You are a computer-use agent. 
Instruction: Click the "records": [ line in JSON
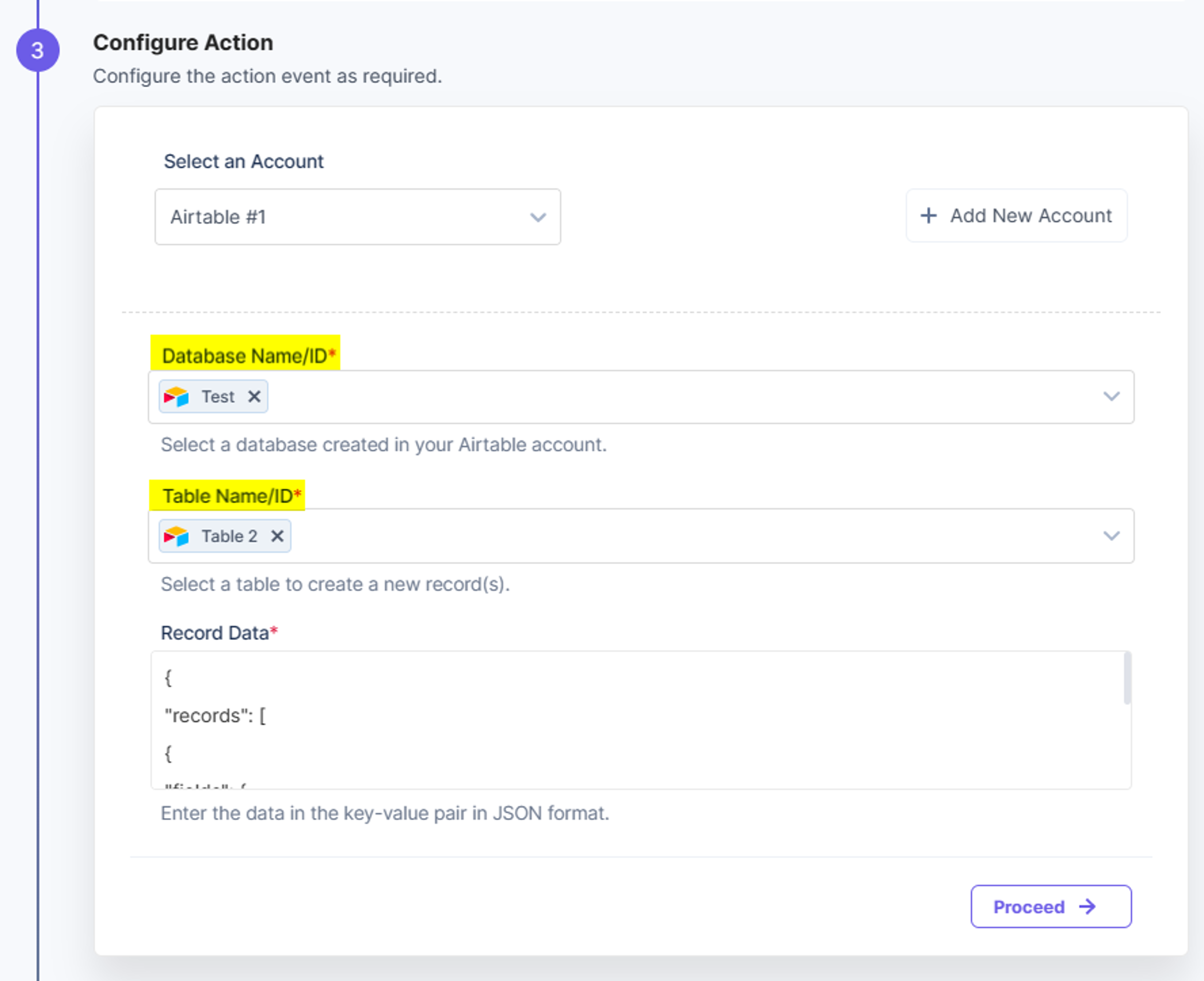click(x=215, y=716)
